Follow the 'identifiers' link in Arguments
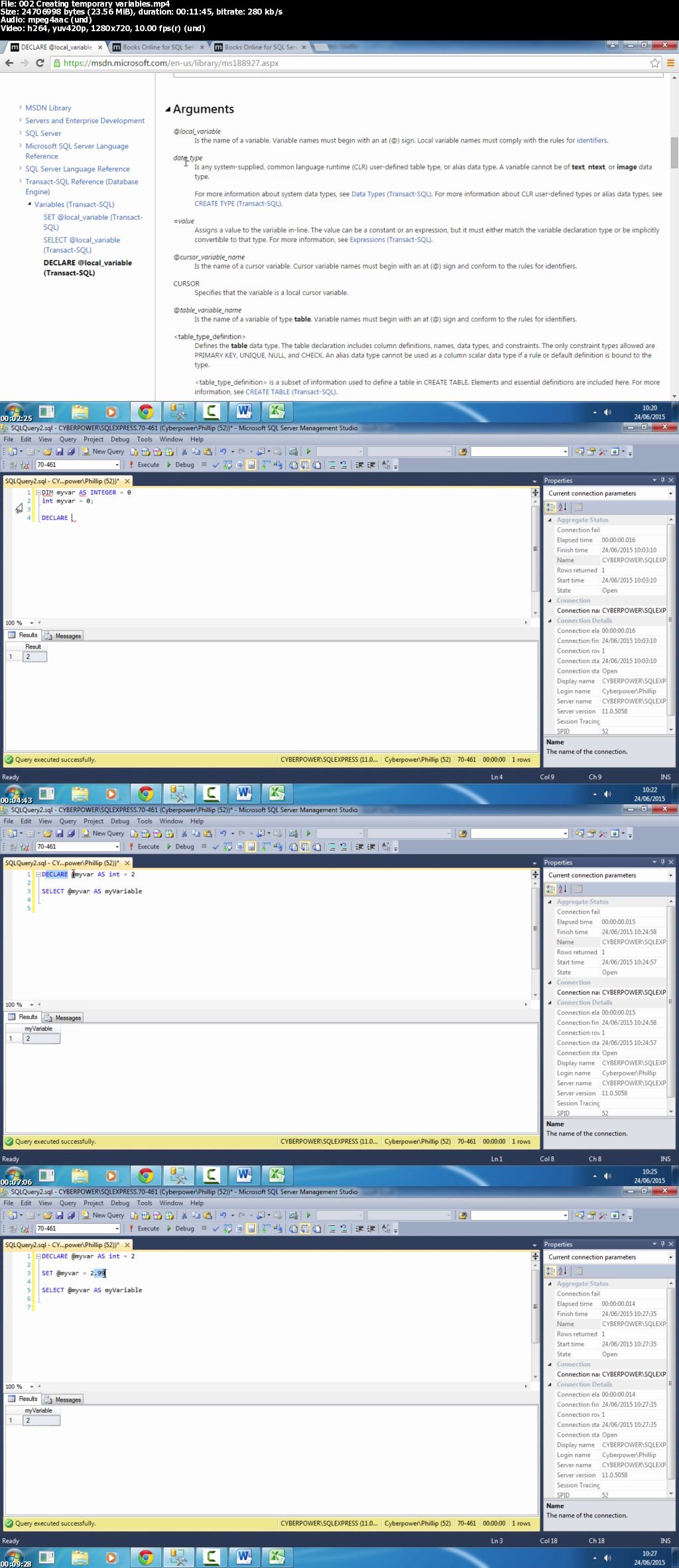679x1568 pixels. point(591,141)
